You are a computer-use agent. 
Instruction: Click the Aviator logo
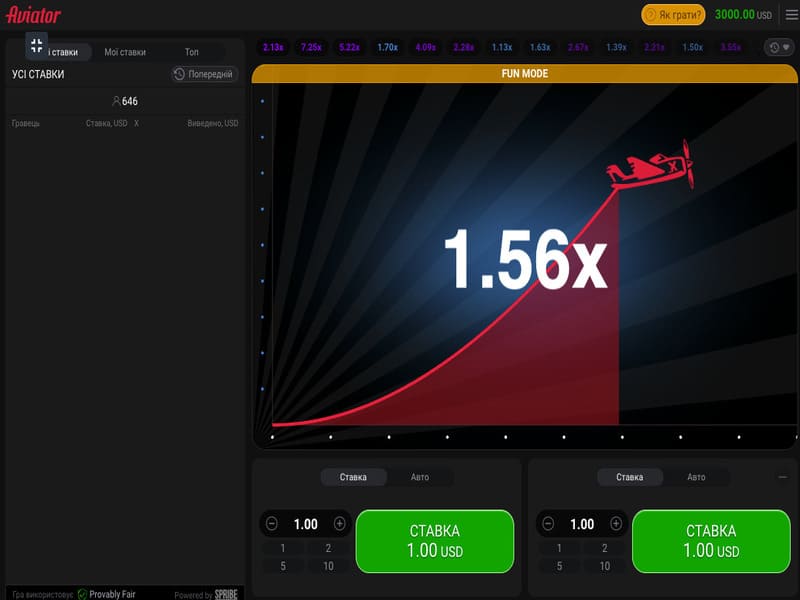pyautogui.click(x=34, y=15)
